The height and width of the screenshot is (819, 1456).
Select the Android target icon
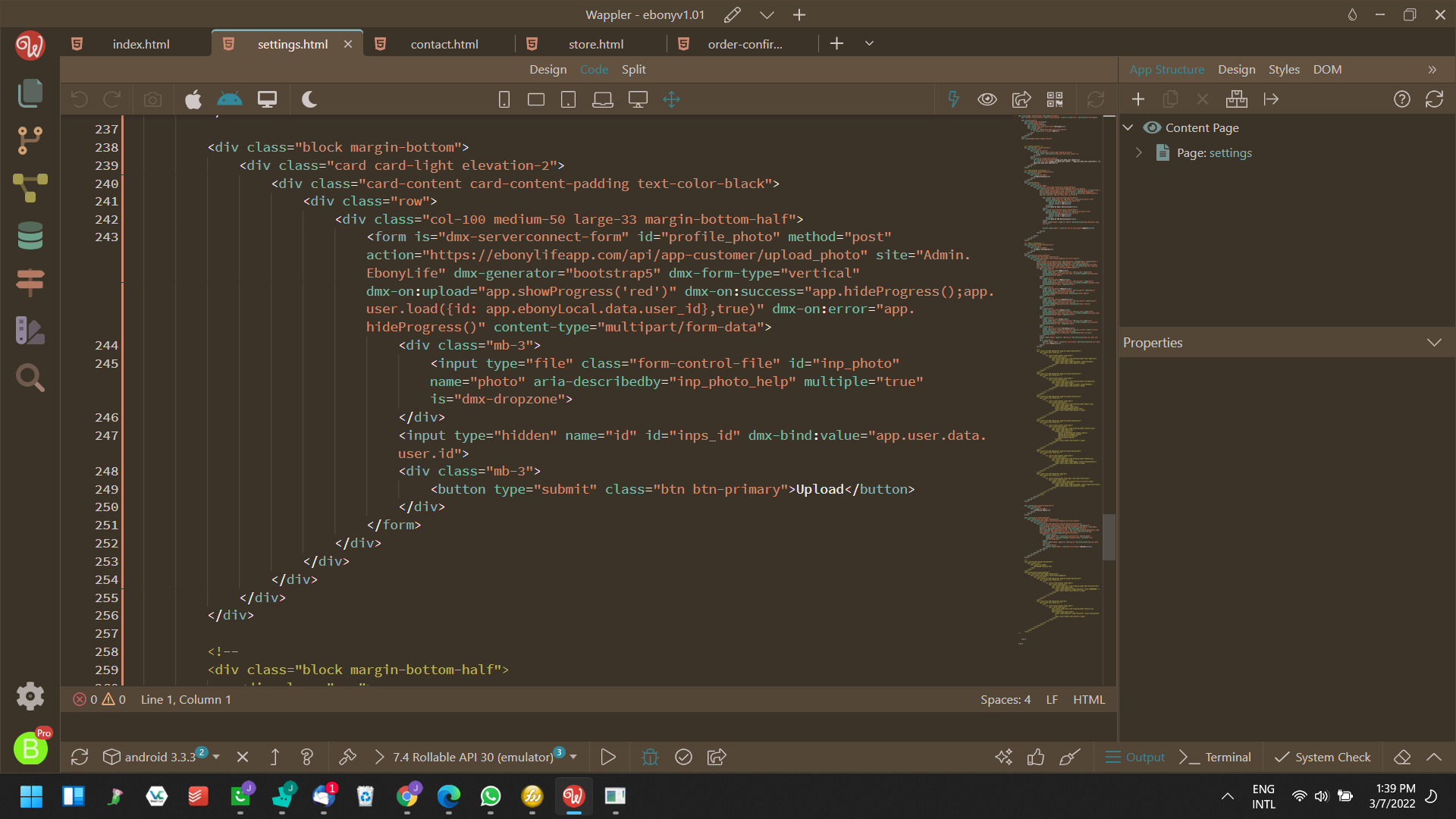tap(229, 99)
